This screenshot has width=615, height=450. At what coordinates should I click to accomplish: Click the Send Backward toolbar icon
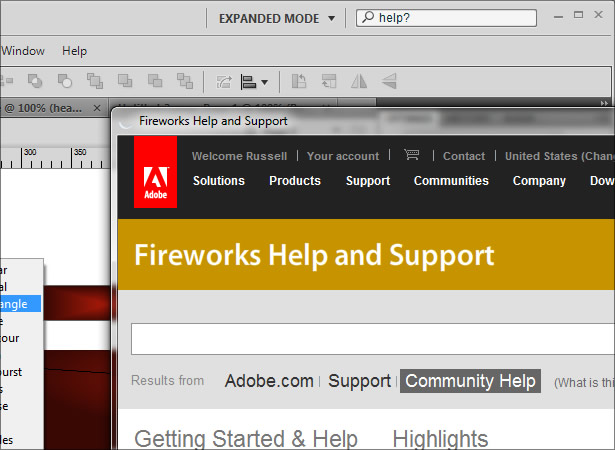155,81
